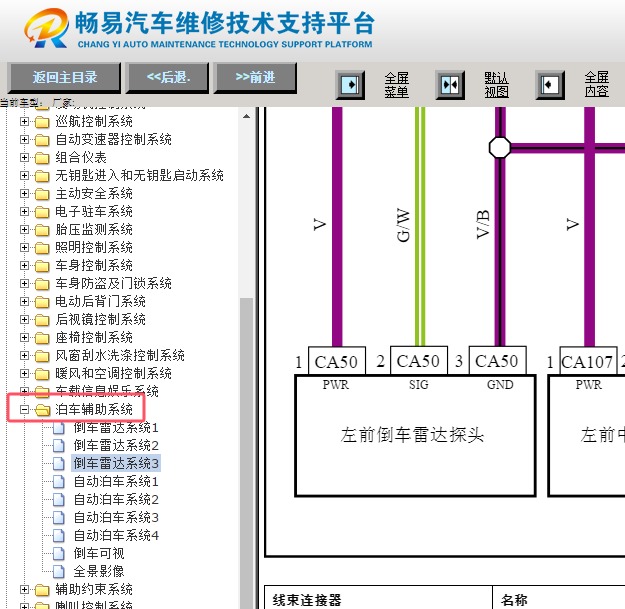Open the 默认视图 link
The height and width of the screenshot is (609, 625).
point(496,84)
